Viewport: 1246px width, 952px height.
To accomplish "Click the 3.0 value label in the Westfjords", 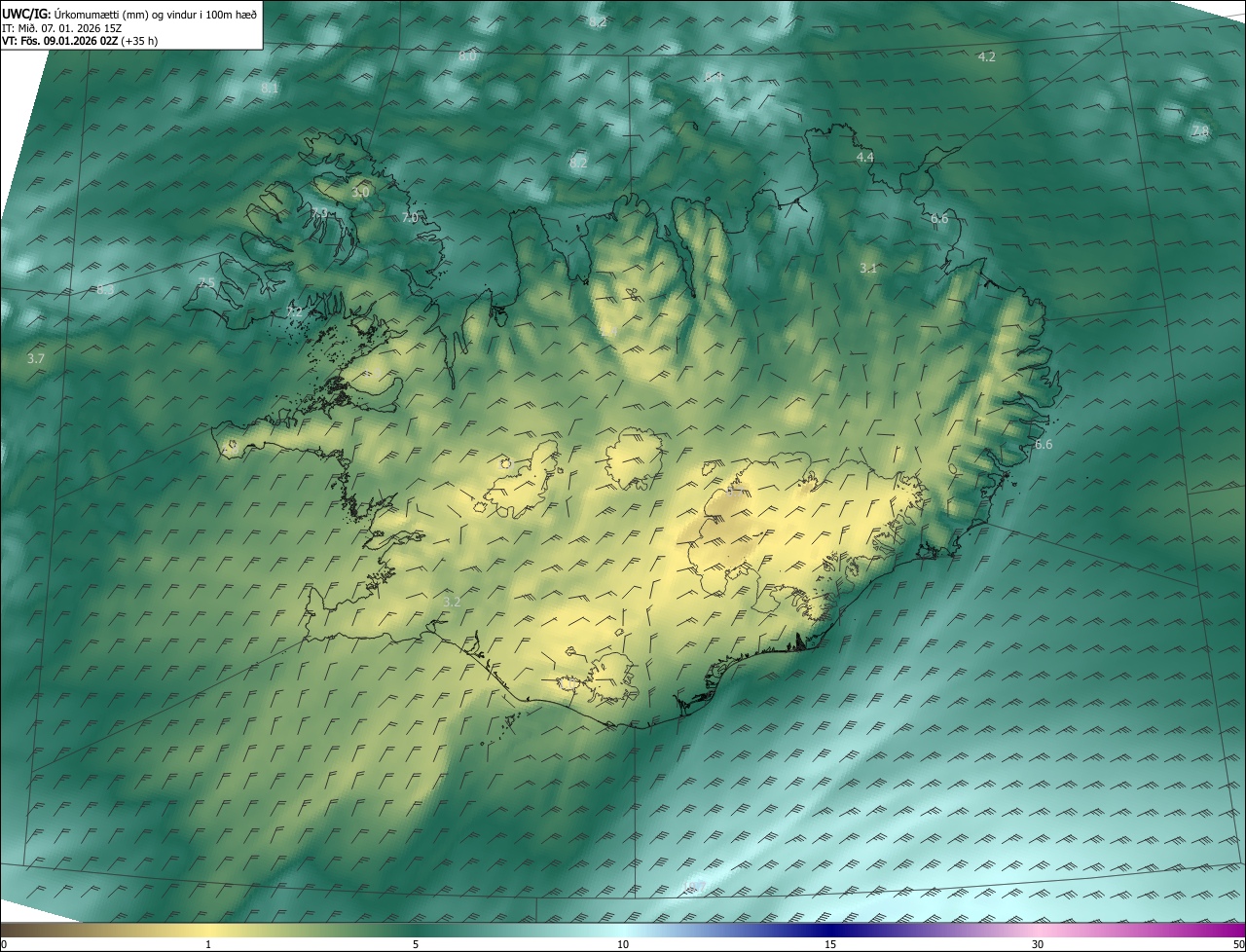I will pos(360,193).
